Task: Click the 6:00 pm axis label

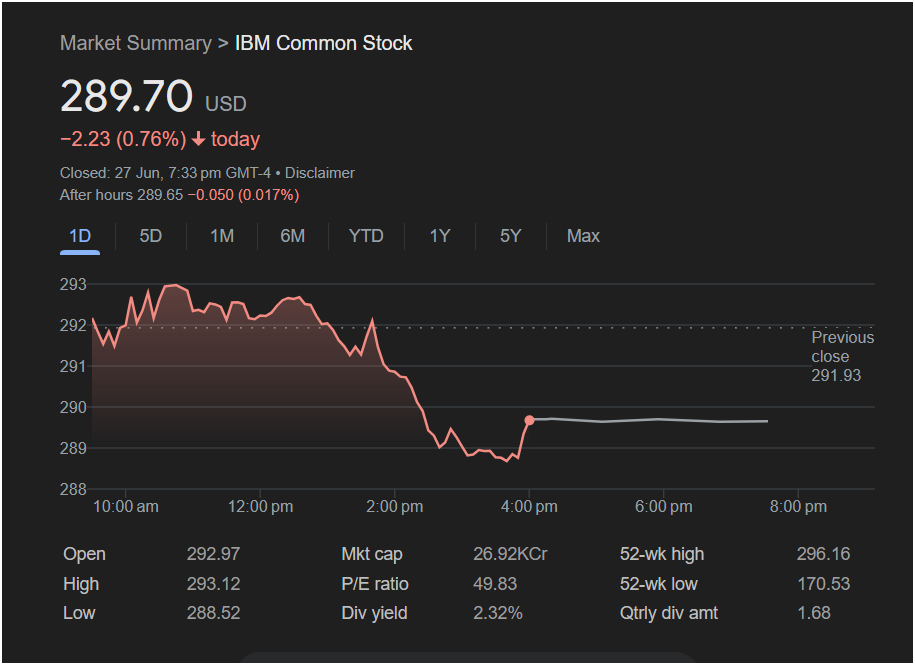Action: 663,506
